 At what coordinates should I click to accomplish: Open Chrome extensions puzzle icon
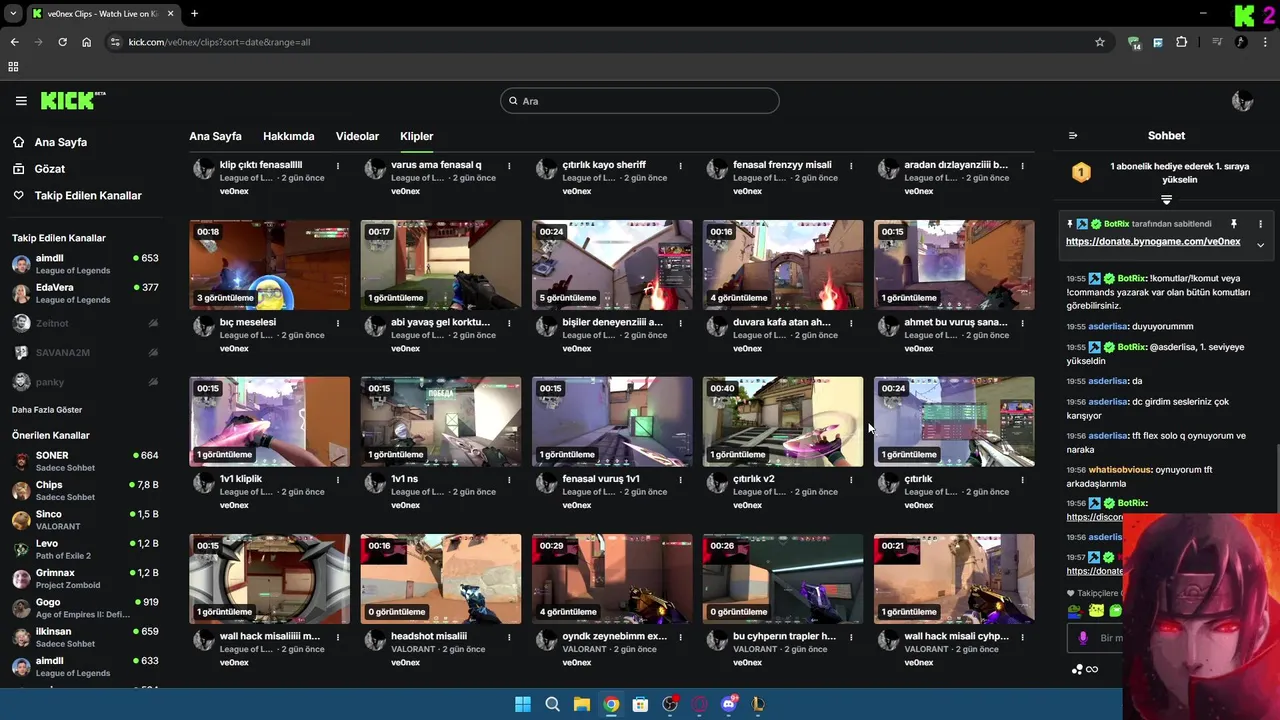1182,42
